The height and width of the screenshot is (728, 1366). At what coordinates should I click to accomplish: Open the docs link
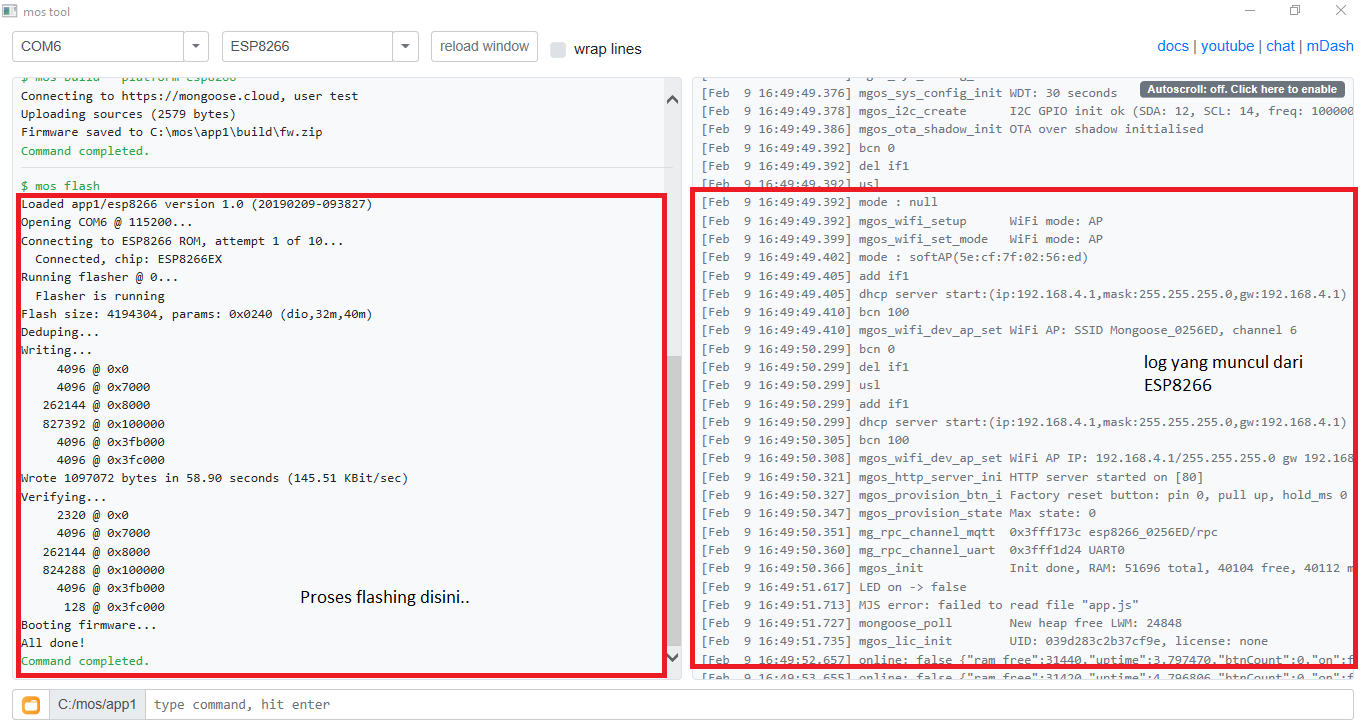(1173, 46)
